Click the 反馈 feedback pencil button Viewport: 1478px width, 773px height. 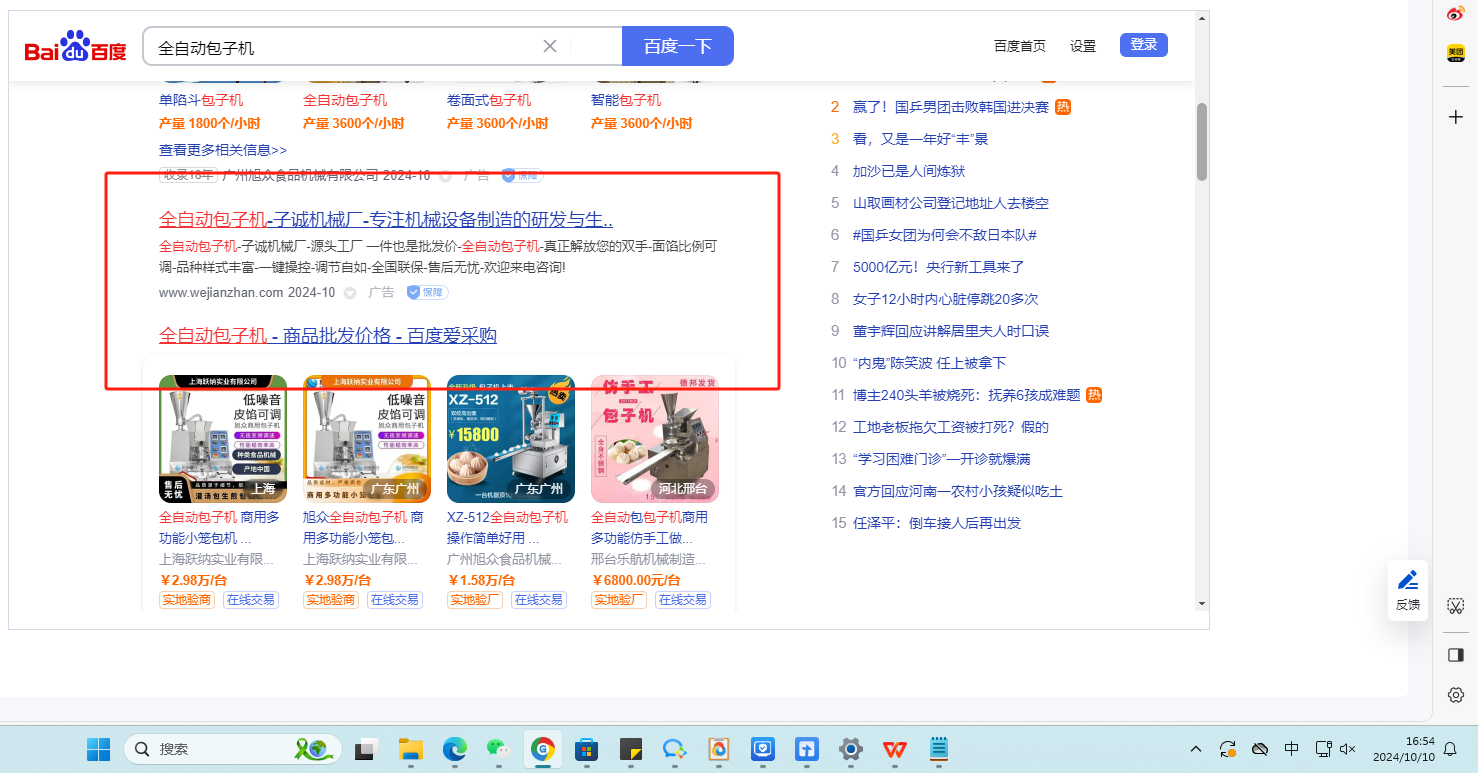(x=1408, y=590)
